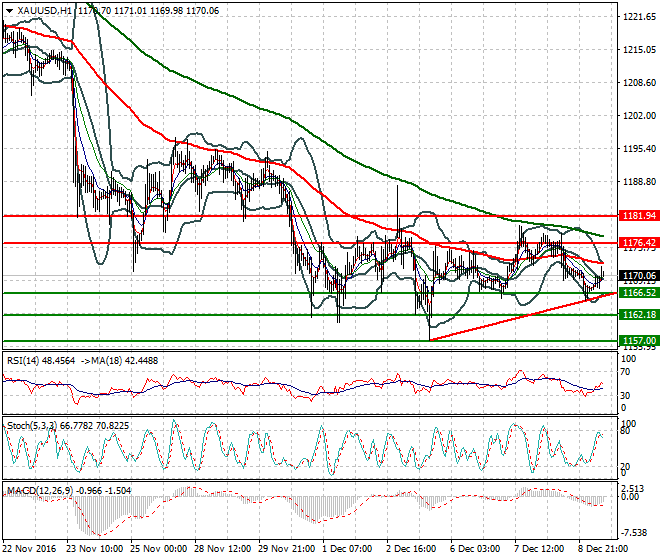
Task: Select the 1170.06 current price label
Action: coord(639,276)
